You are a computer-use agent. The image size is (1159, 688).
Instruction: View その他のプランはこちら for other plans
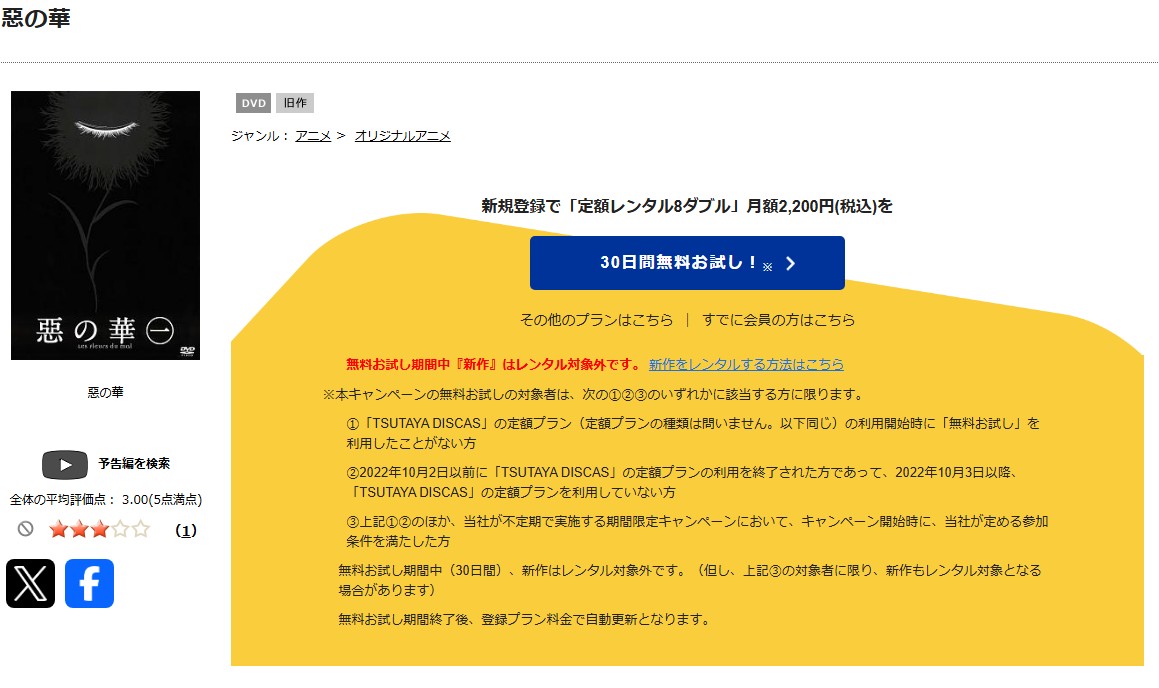596,320
